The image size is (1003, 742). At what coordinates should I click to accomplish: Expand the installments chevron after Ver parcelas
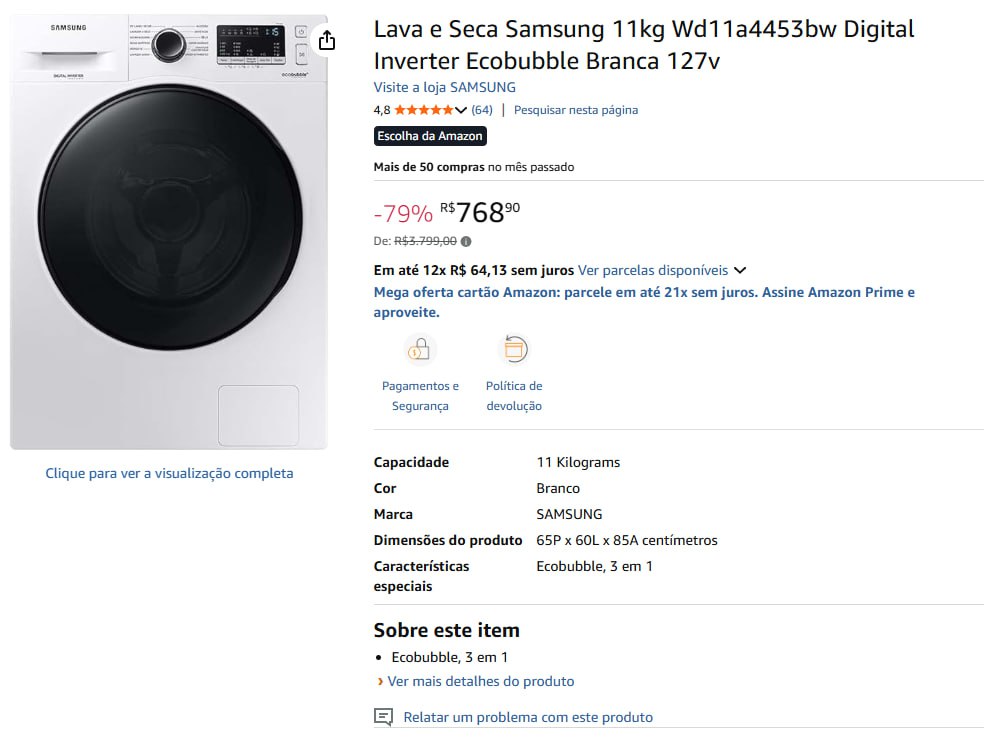point(740,270)
